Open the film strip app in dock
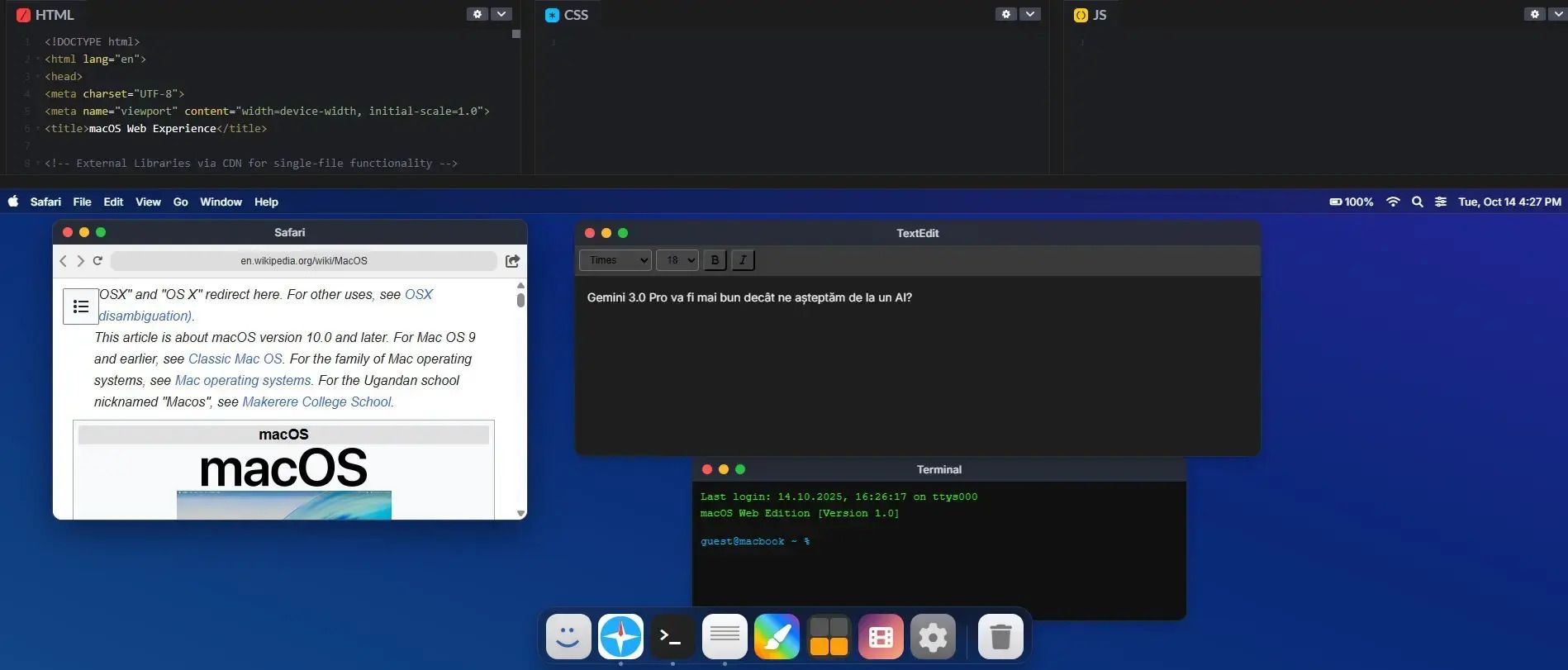 pos(881,636)
